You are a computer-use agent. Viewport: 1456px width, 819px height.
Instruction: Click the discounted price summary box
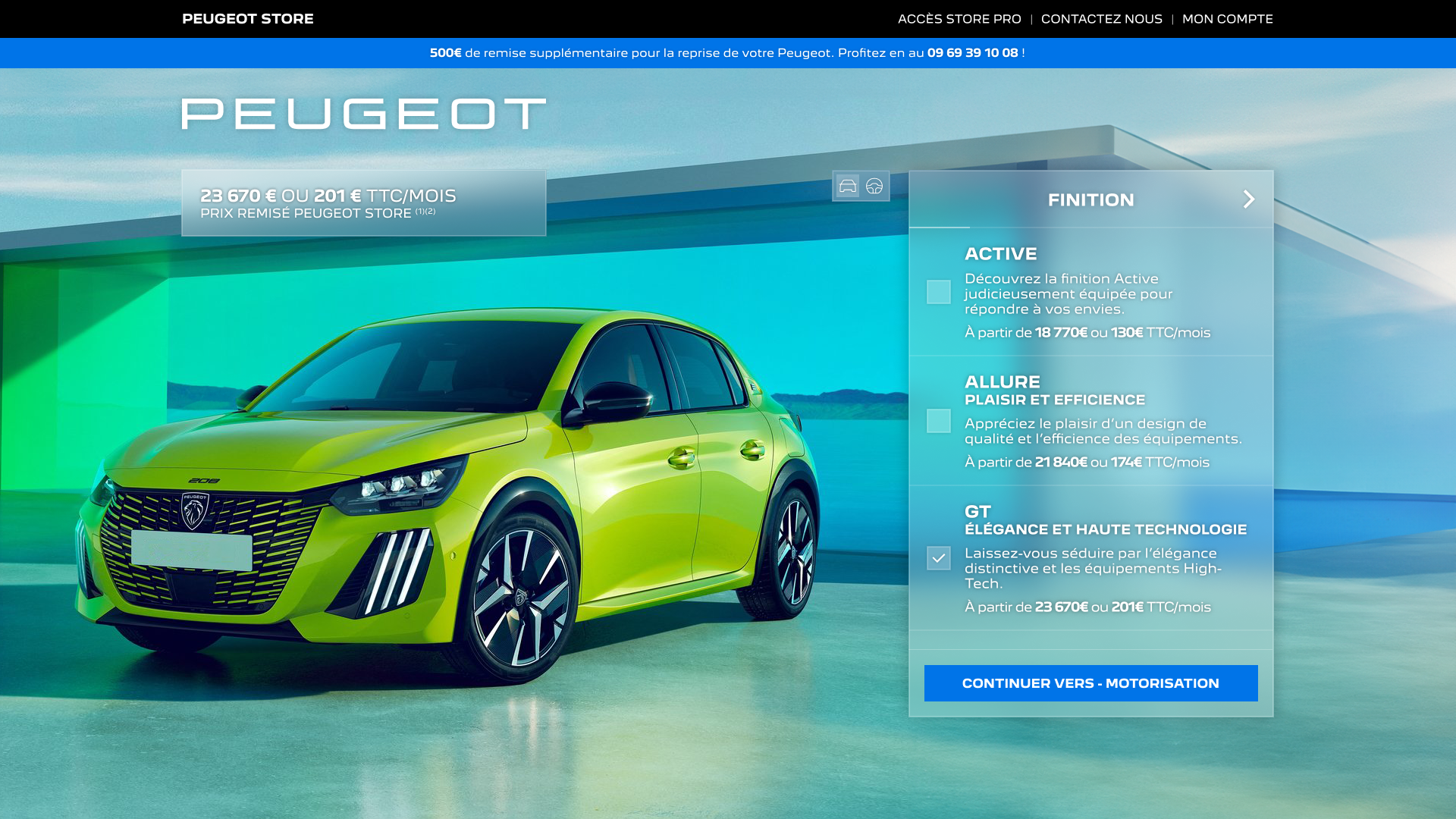[363, 203]
